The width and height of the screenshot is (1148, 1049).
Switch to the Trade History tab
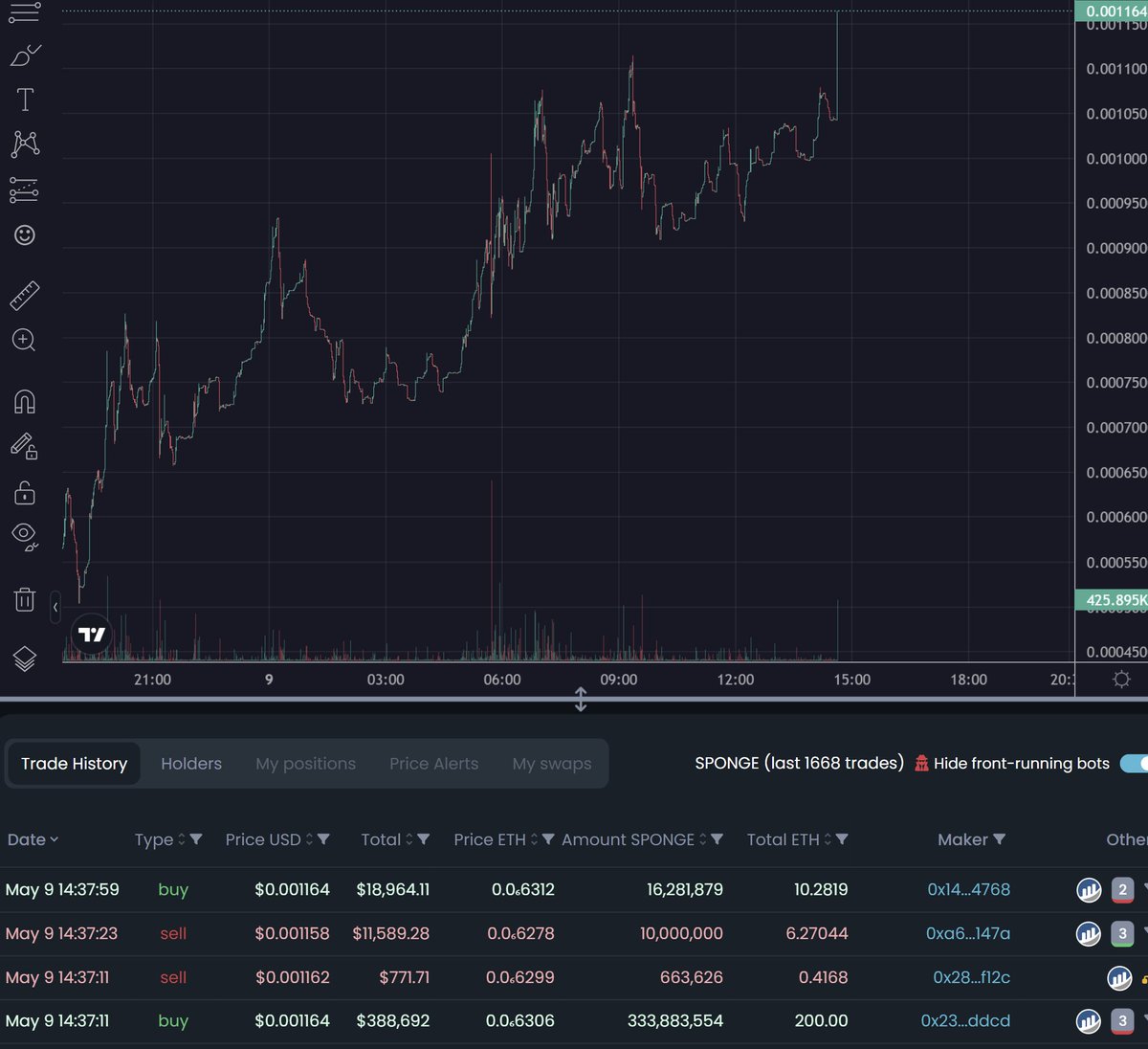click(74, 764)
